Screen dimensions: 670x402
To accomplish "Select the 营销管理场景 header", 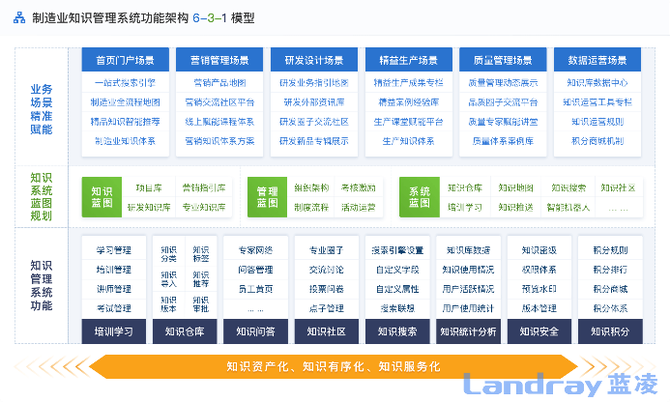I will (220, 60).
